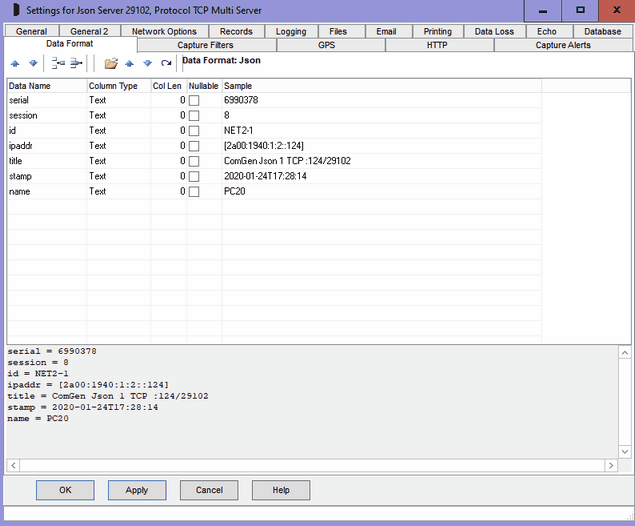The height and width of the screenshot is (526, 635).
Task: Toggle Nullable checkbox for session row
Action: coord(194,116)
